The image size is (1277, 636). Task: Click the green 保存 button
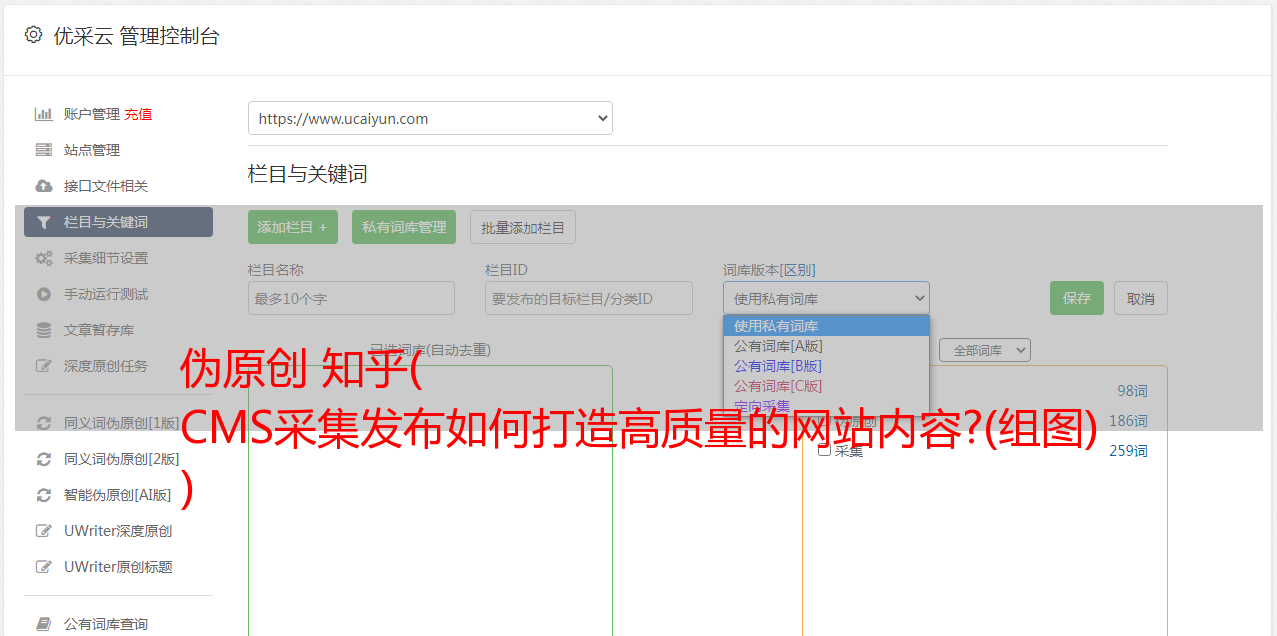[x=1077, y=298]
